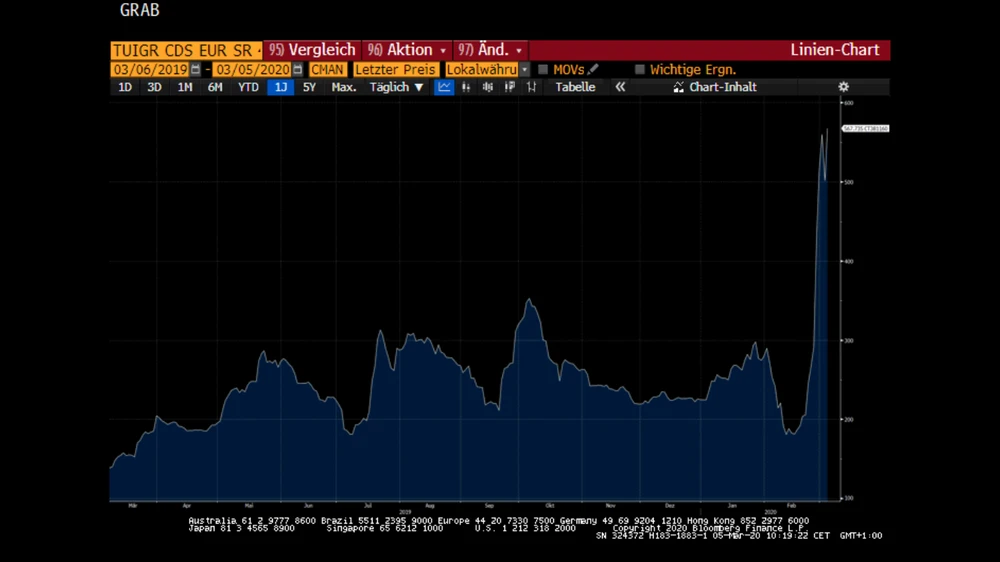Select the 1J time range
The width and height of the screenshot is (1000, 562).
click(280, 87)
